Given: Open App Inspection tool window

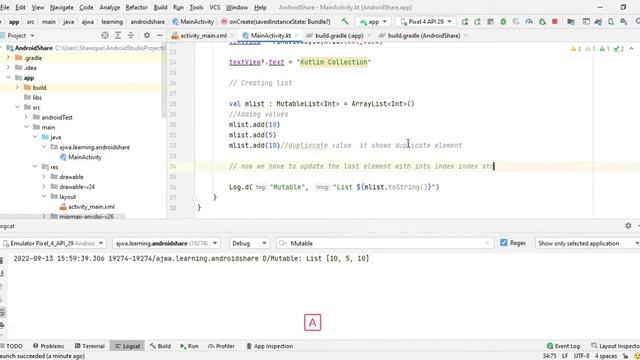Looking at the screenshot, I should click(269, 346).
